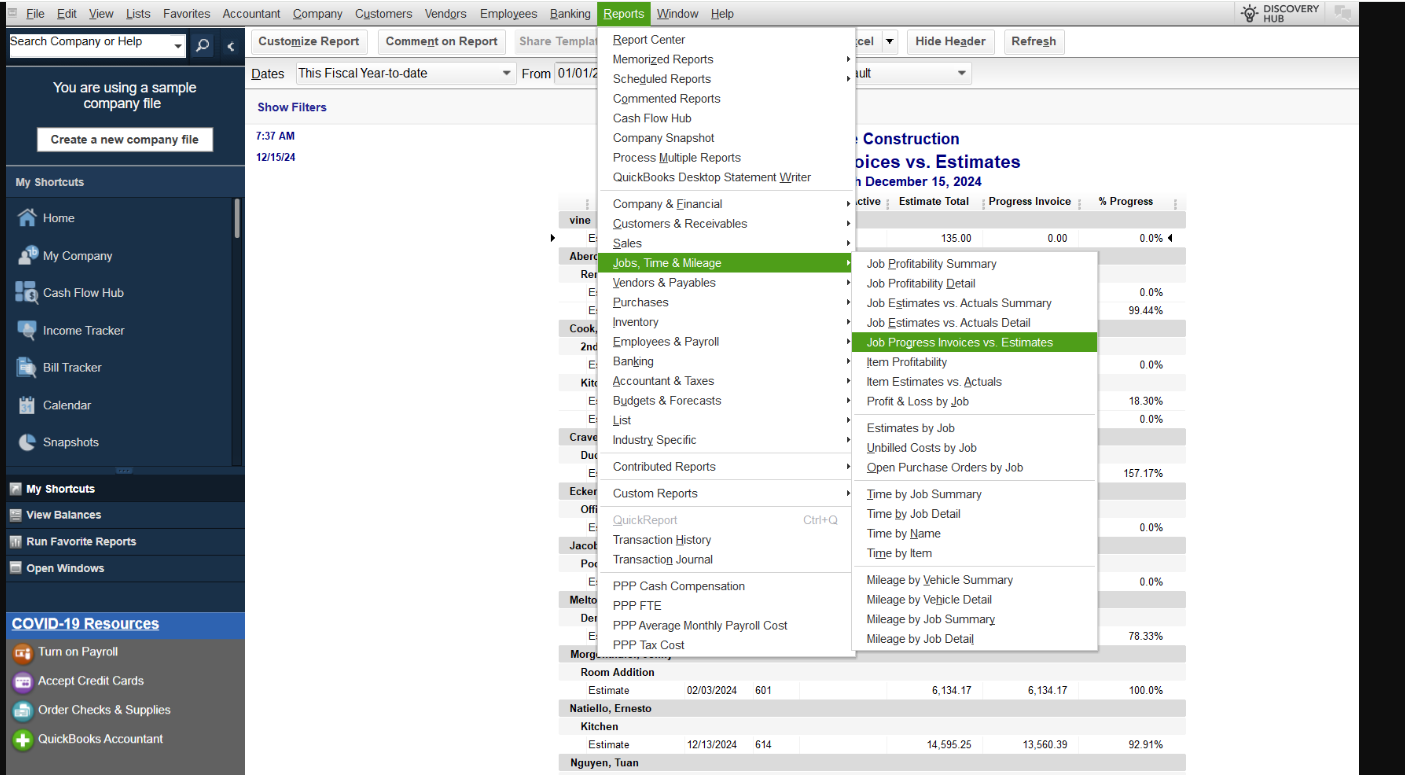Select the My Shortcuts panel section

125,489
